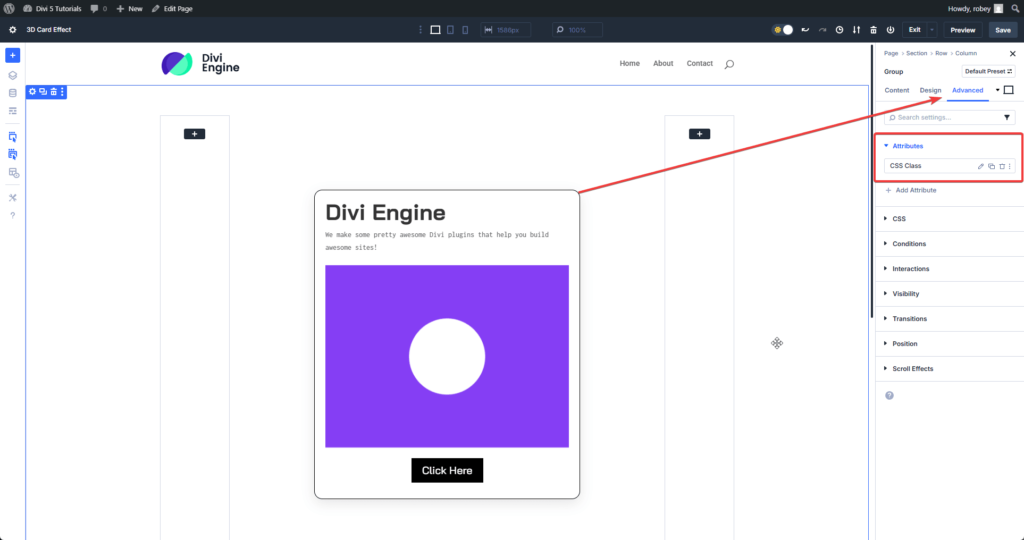Viewport: 1024px width, 540px height.
Task: Open the WordPress logo menu
Action: 9,8
